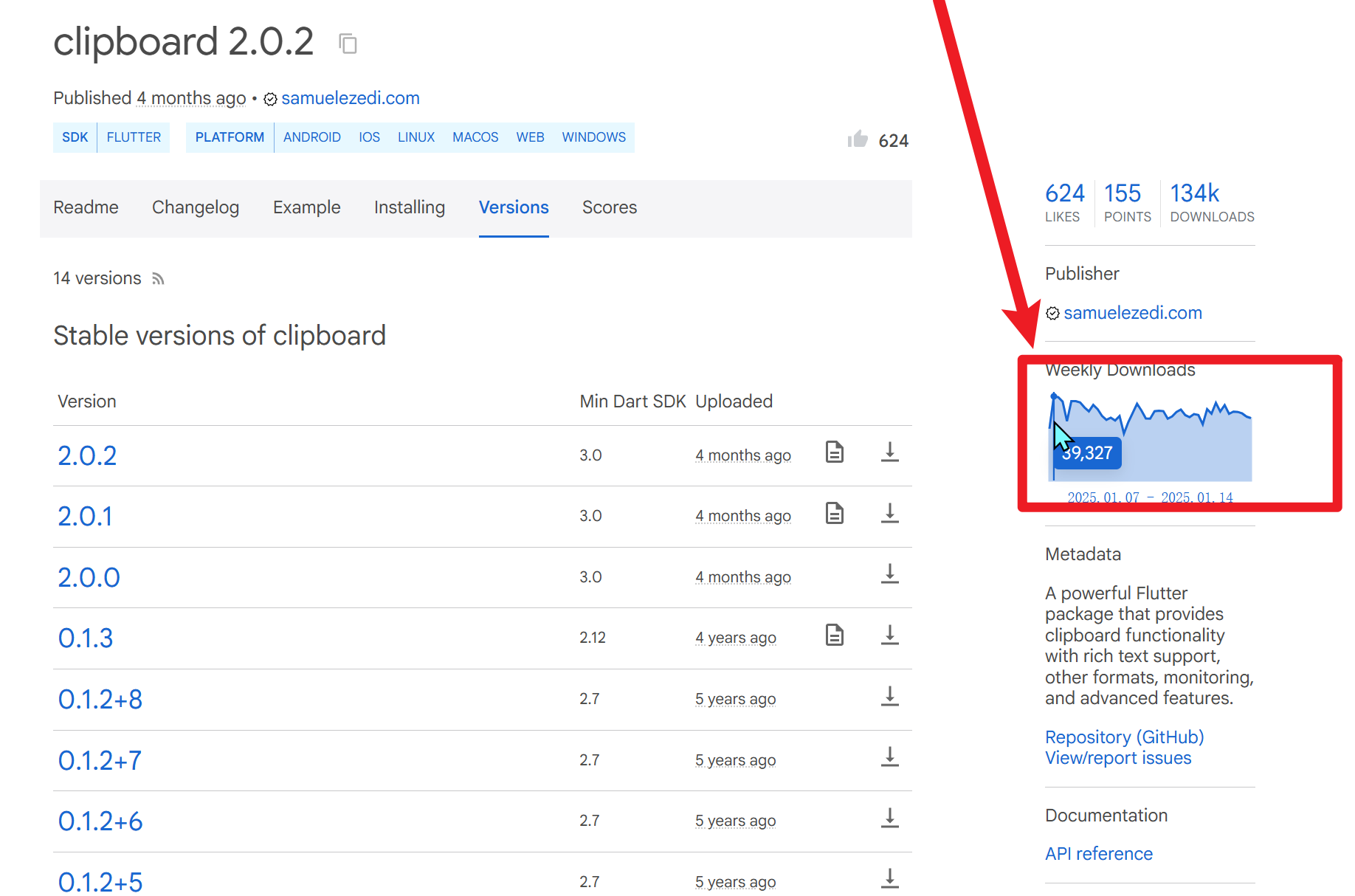Click the copy package name icon
Viewport: 1355px width, 896px height.
pyautogui.click(x=348, y=44)
